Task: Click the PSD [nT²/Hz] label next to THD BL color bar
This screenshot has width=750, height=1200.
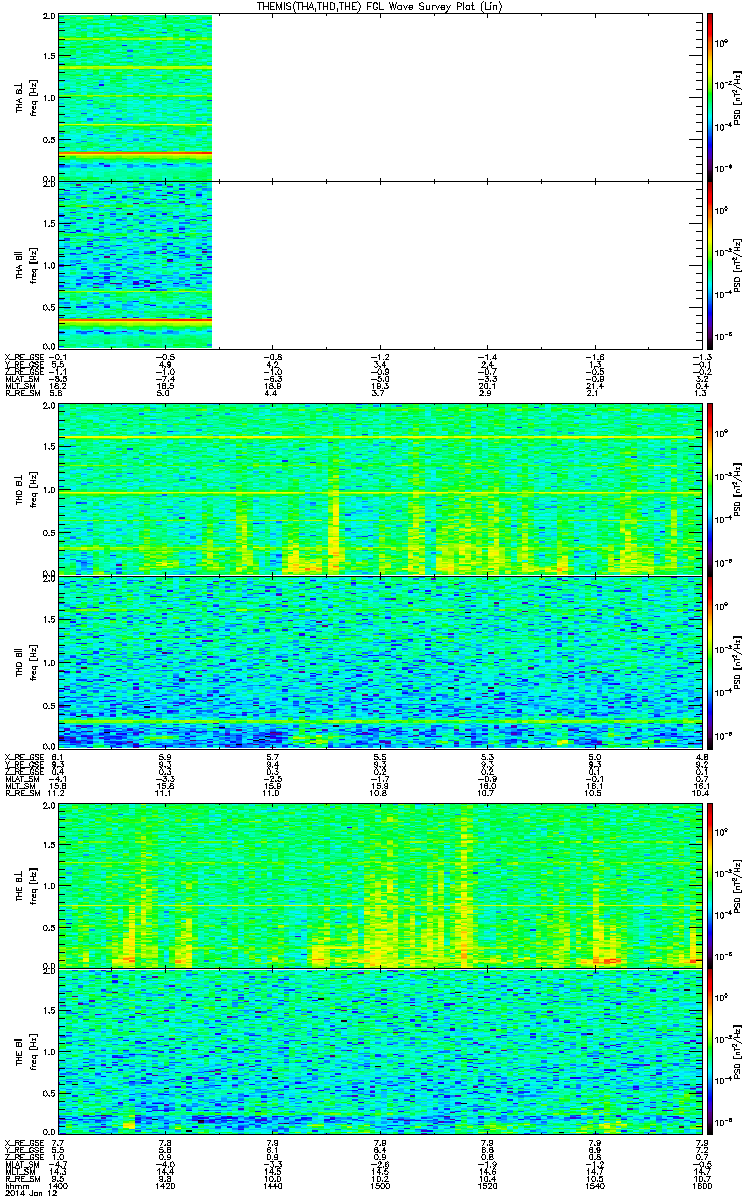Action: click(737, 489)
